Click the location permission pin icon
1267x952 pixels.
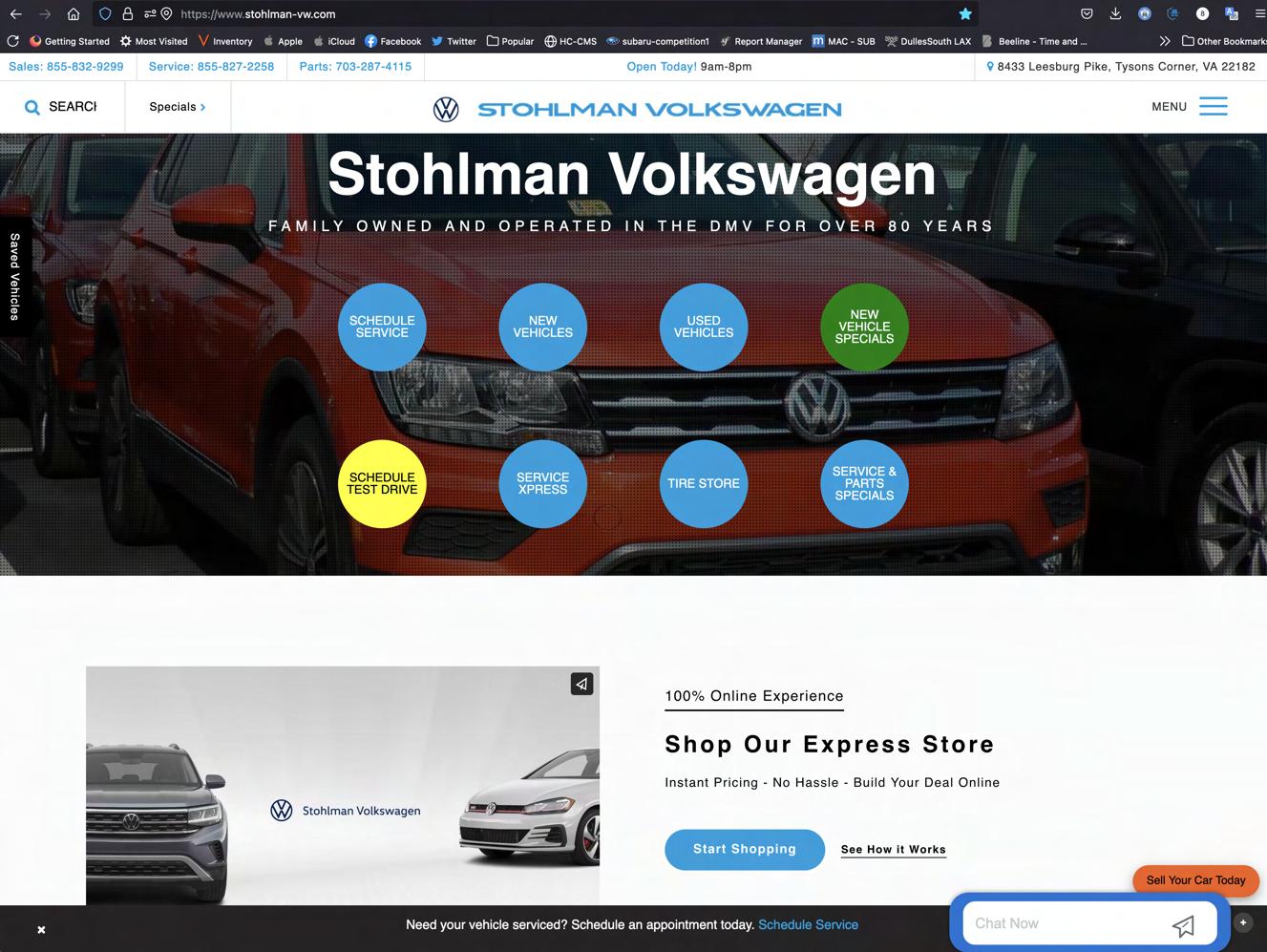point(166,14)
